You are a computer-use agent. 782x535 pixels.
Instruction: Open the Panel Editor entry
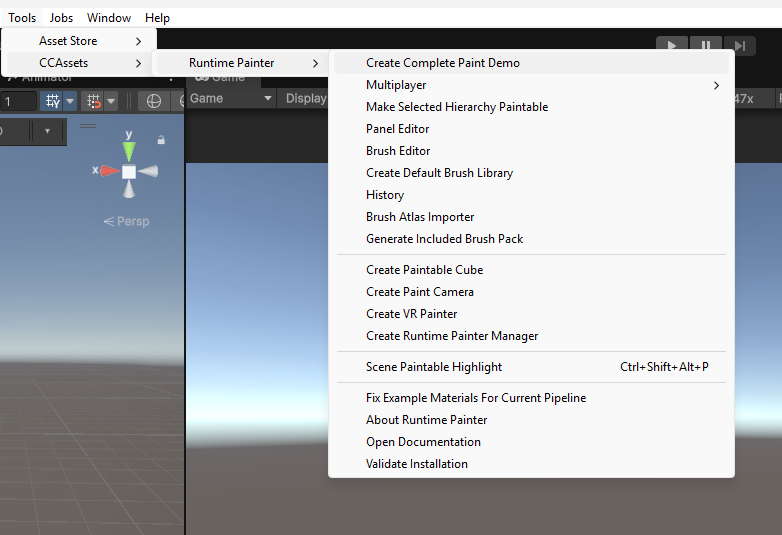tap(531, 129)
